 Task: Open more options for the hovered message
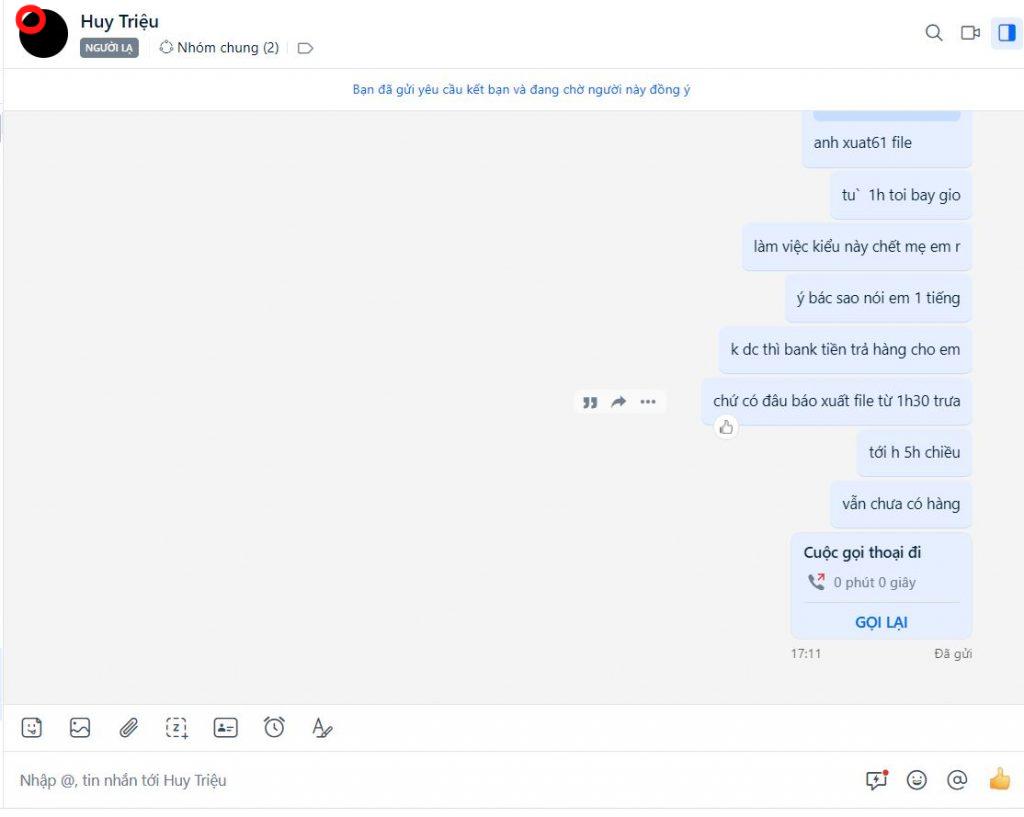[647, 402]
